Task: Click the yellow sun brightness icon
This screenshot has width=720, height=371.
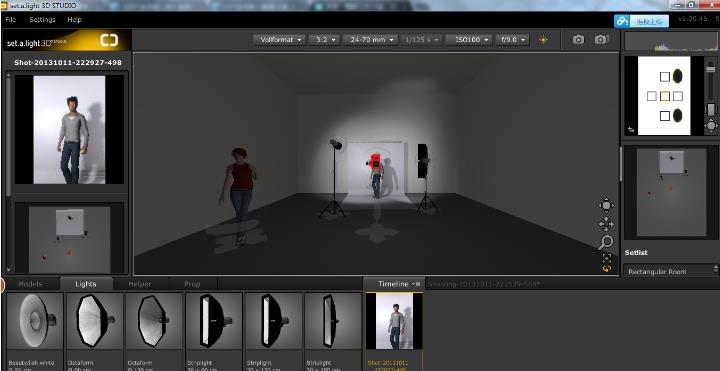Action: pyautogui.click(x=543, y=40)
